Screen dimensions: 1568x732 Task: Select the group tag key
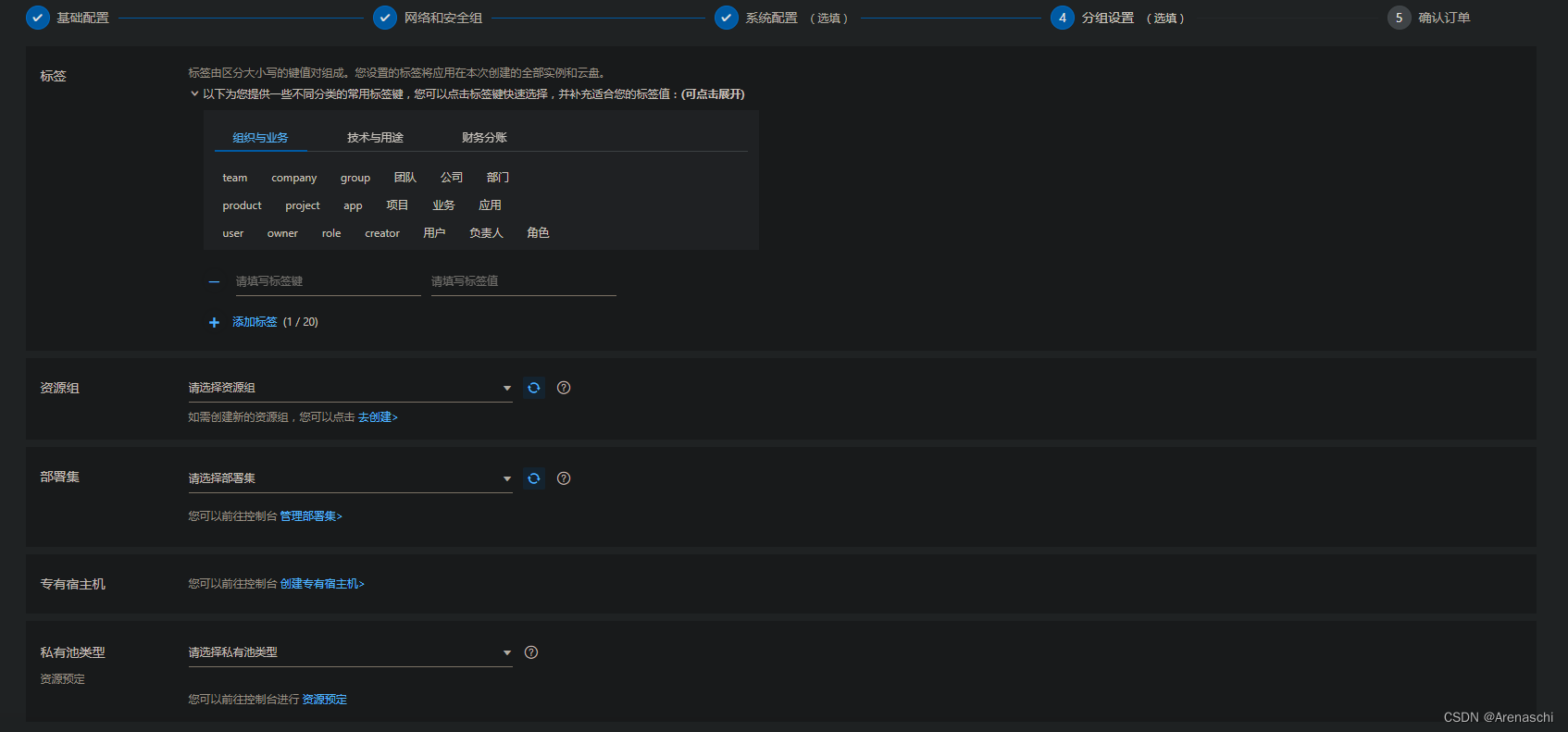tap(355, 178)
